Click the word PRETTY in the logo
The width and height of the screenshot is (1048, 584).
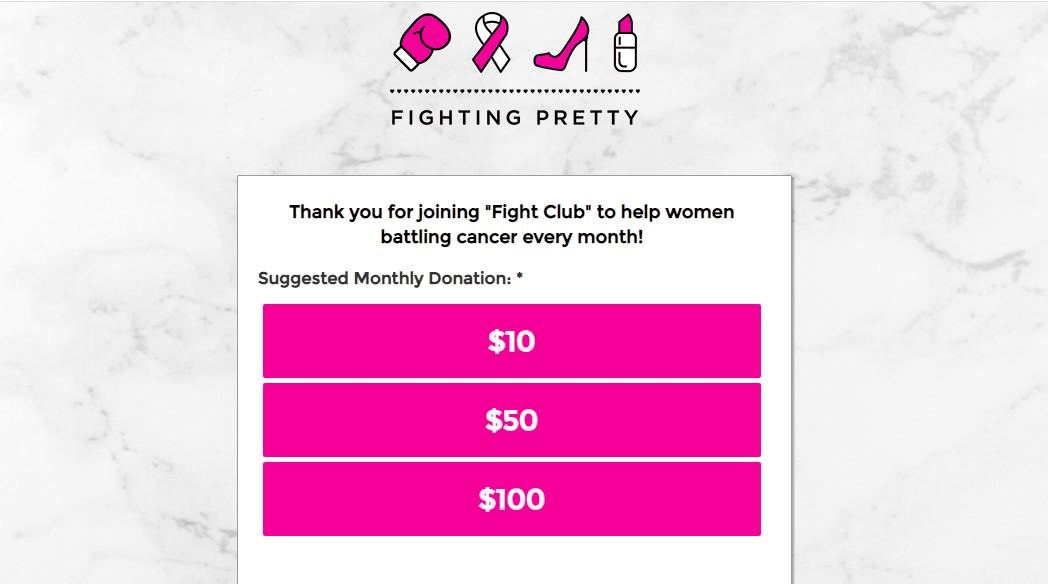587,118
